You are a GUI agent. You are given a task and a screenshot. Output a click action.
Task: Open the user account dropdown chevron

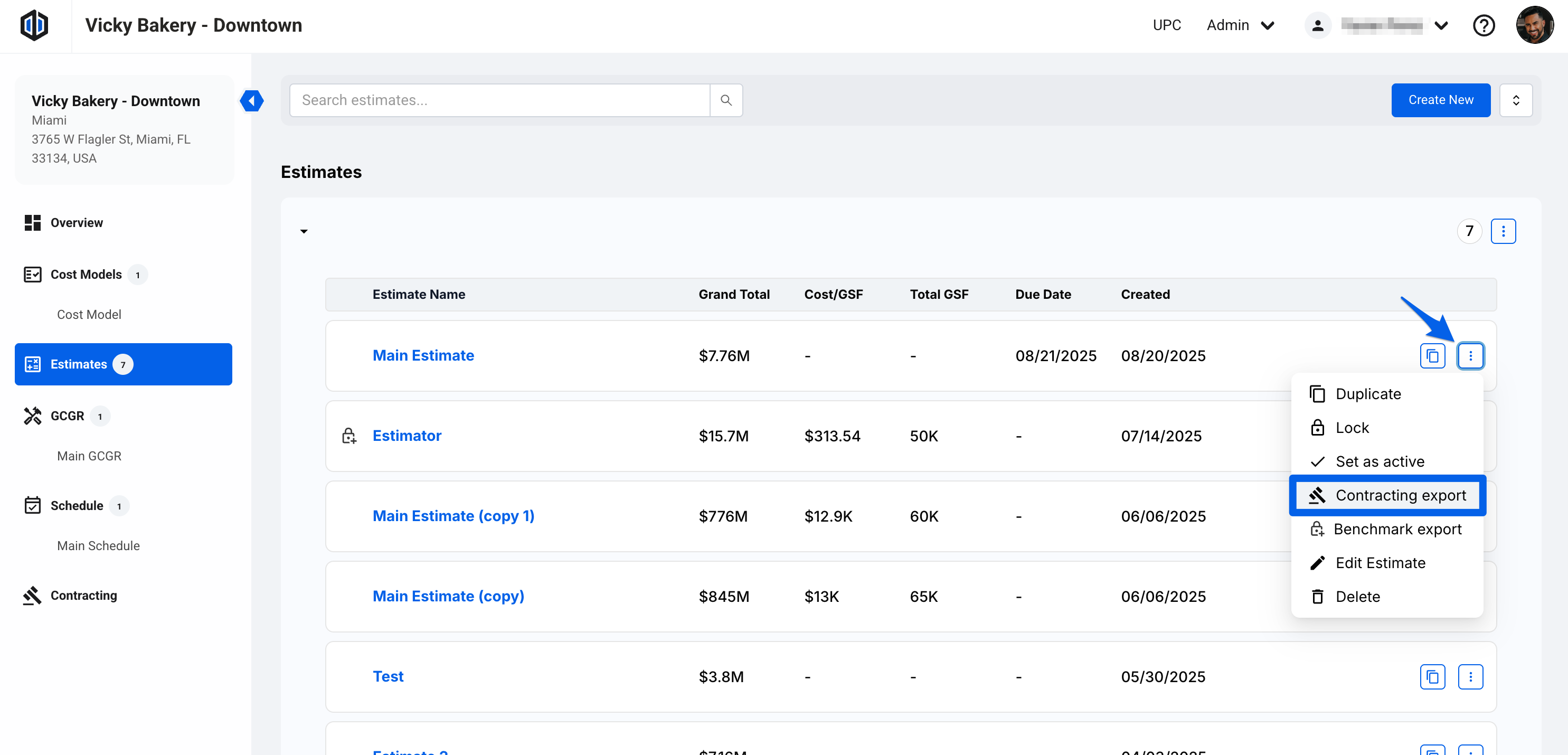point(1441,25)
